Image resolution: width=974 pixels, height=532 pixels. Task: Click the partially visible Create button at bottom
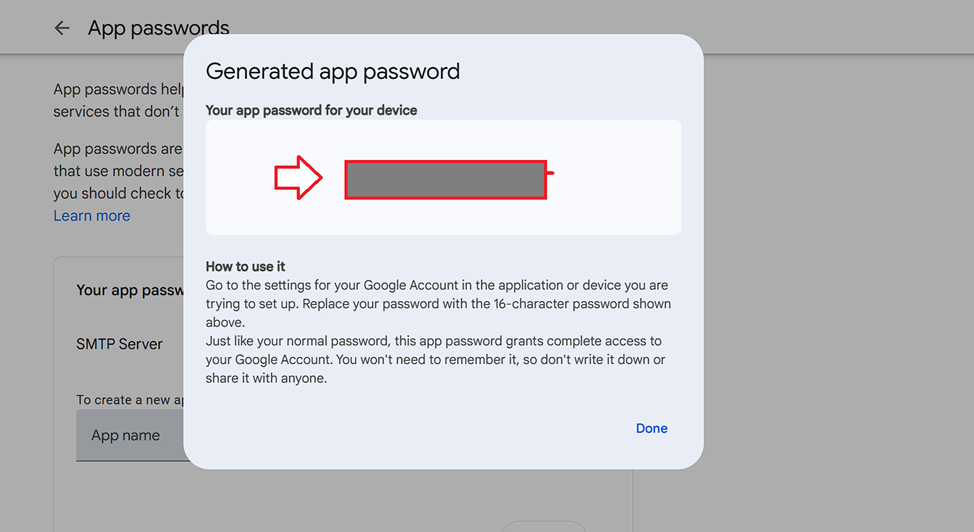(x=543, y=526)
